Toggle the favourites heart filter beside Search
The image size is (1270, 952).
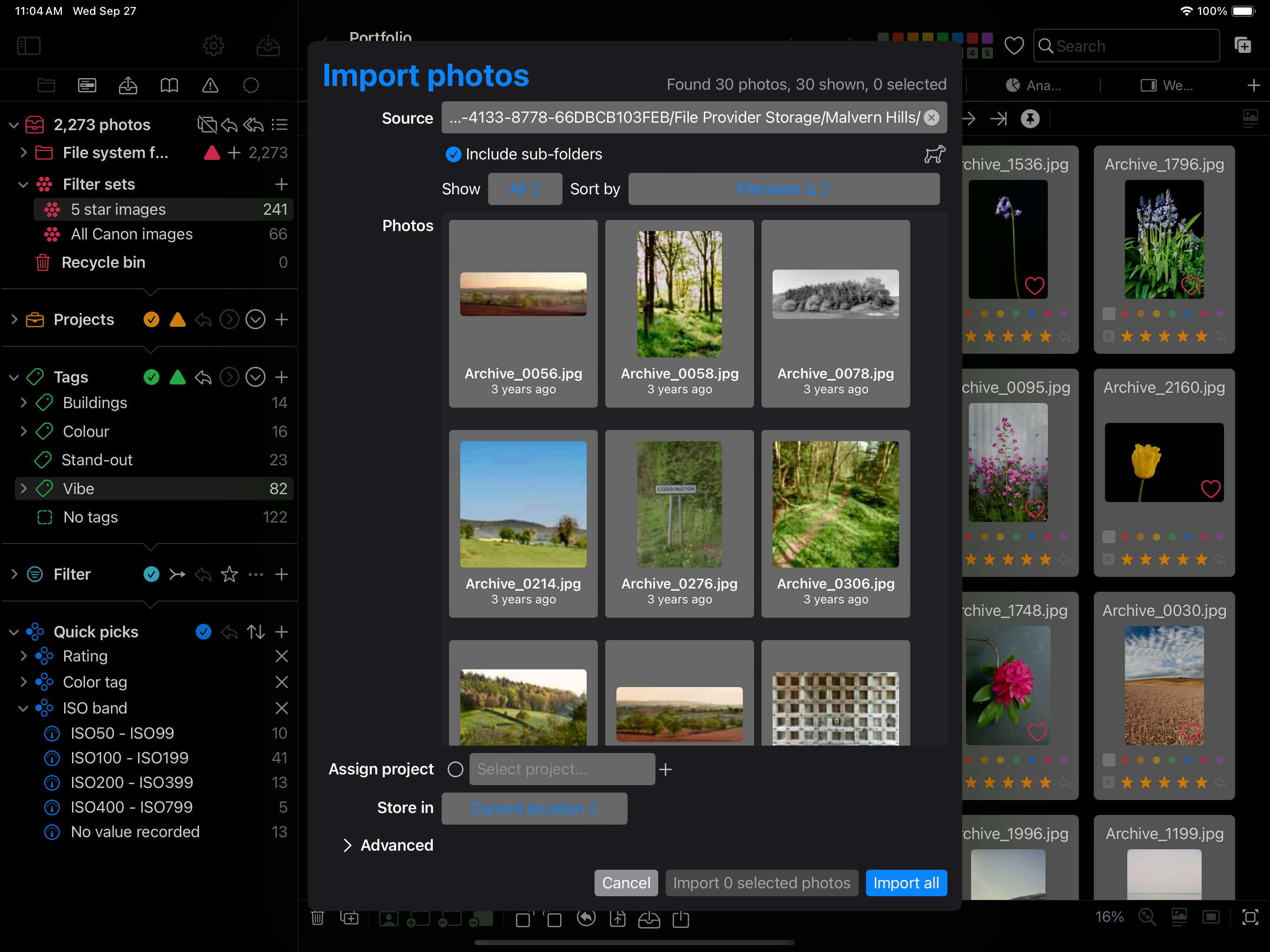click(1014, 46)
